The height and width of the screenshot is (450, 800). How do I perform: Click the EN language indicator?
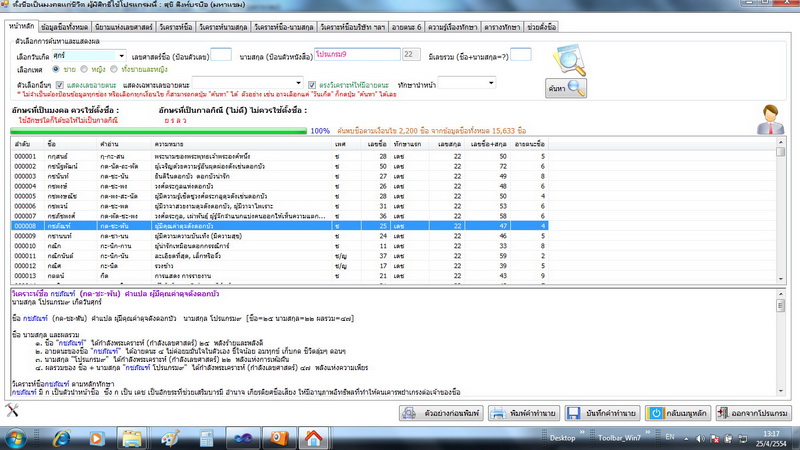click(670, 437)
